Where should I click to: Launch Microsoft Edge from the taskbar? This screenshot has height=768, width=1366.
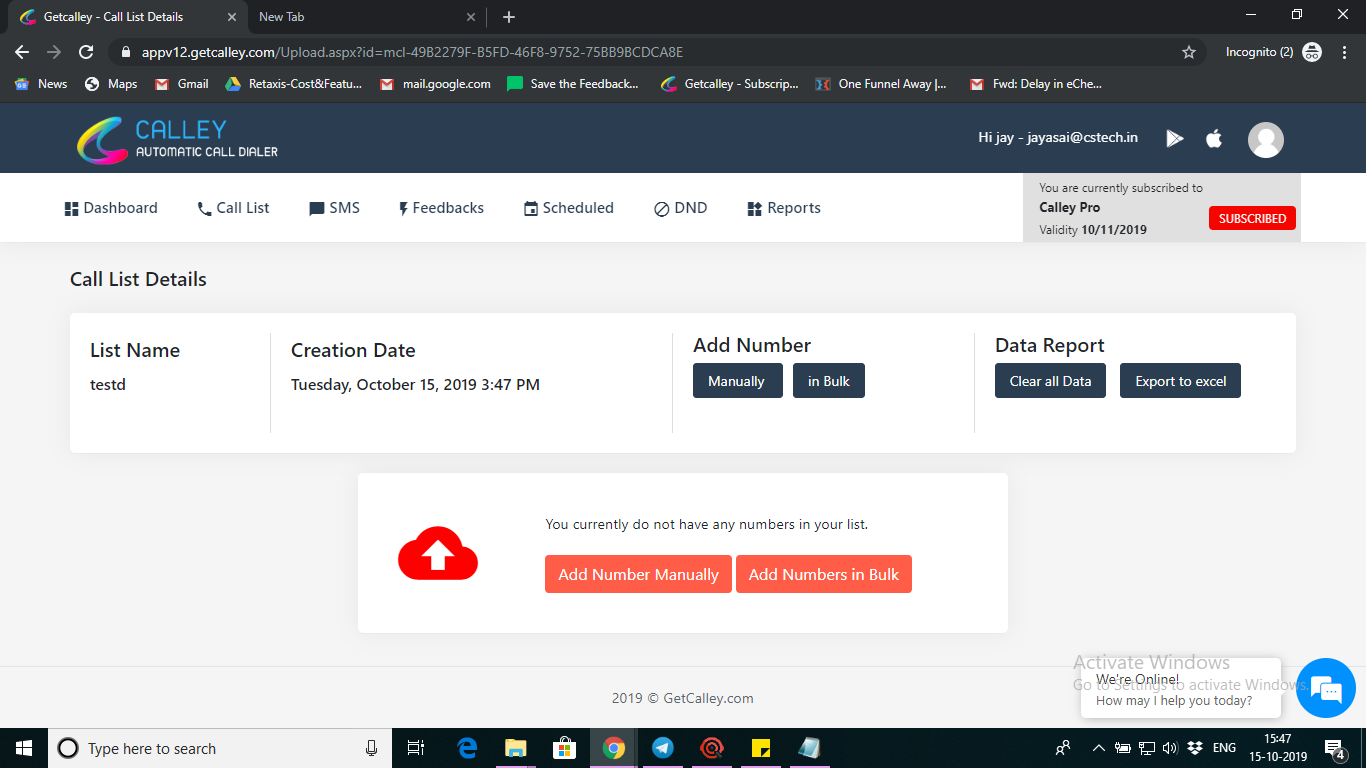(467, 748)
